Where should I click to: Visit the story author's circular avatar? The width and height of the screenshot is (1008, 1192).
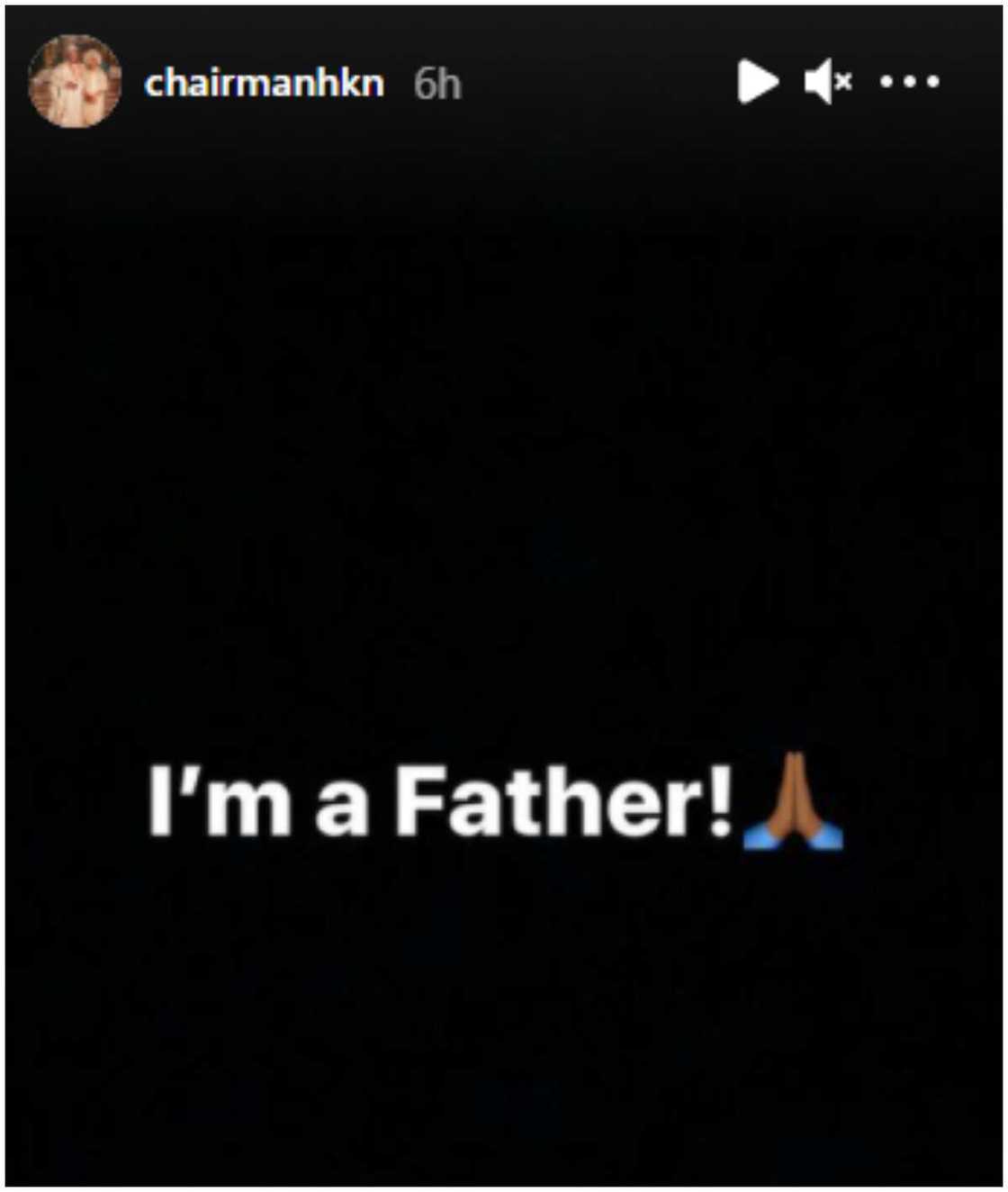[75, 81]
